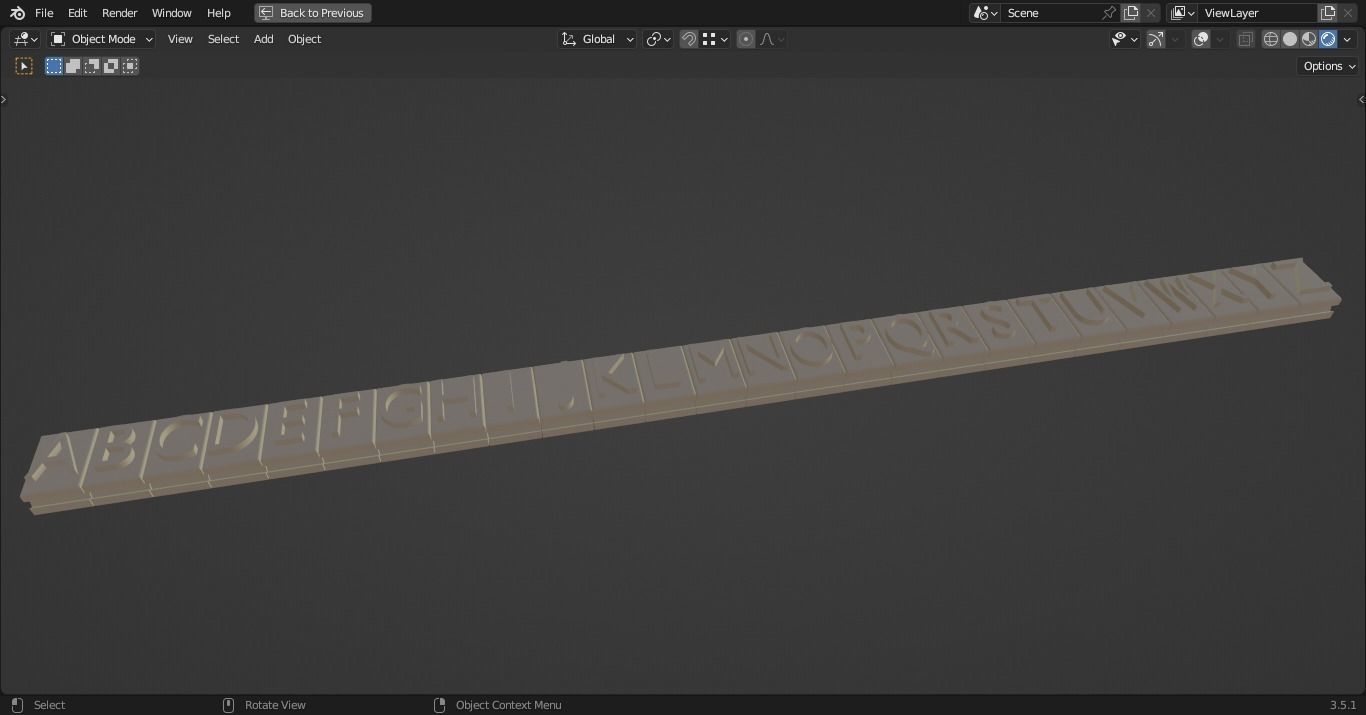Toggle viewport overlays

pos(1202,39)
